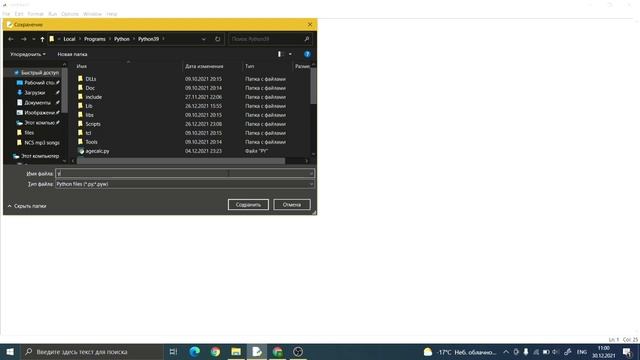The height and width of the screenshot is (360, 640).
Task: Click the Отмена button
Action: point(292,204)
